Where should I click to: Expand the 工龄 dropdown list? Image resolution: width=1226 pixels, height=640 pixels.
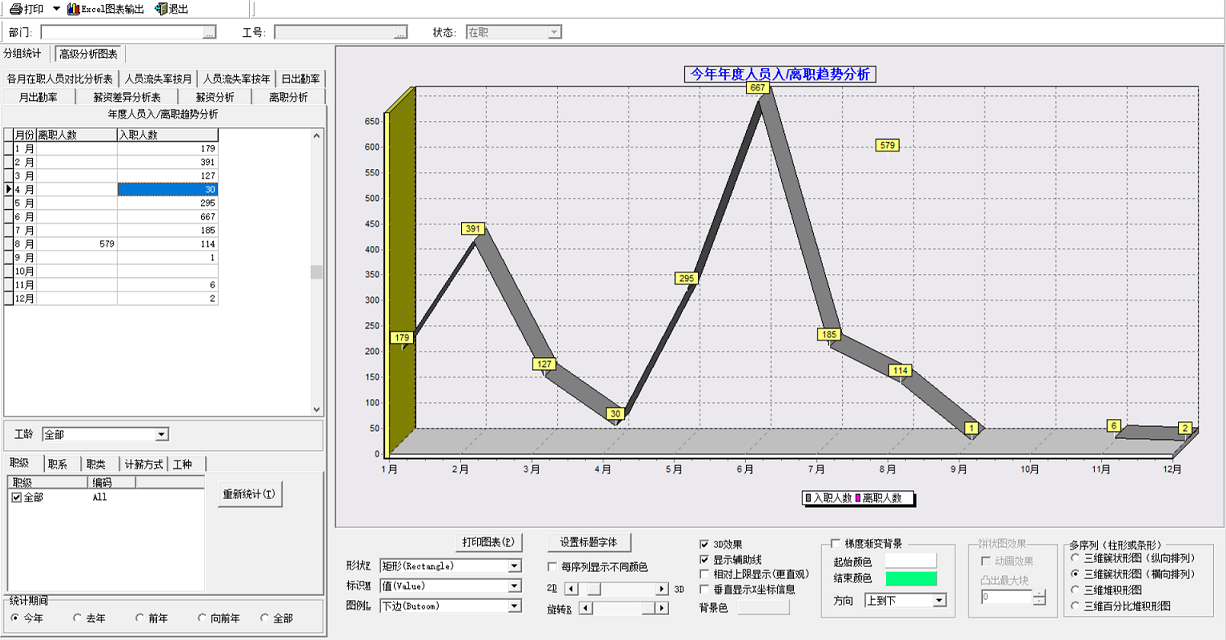pos(162,435)
